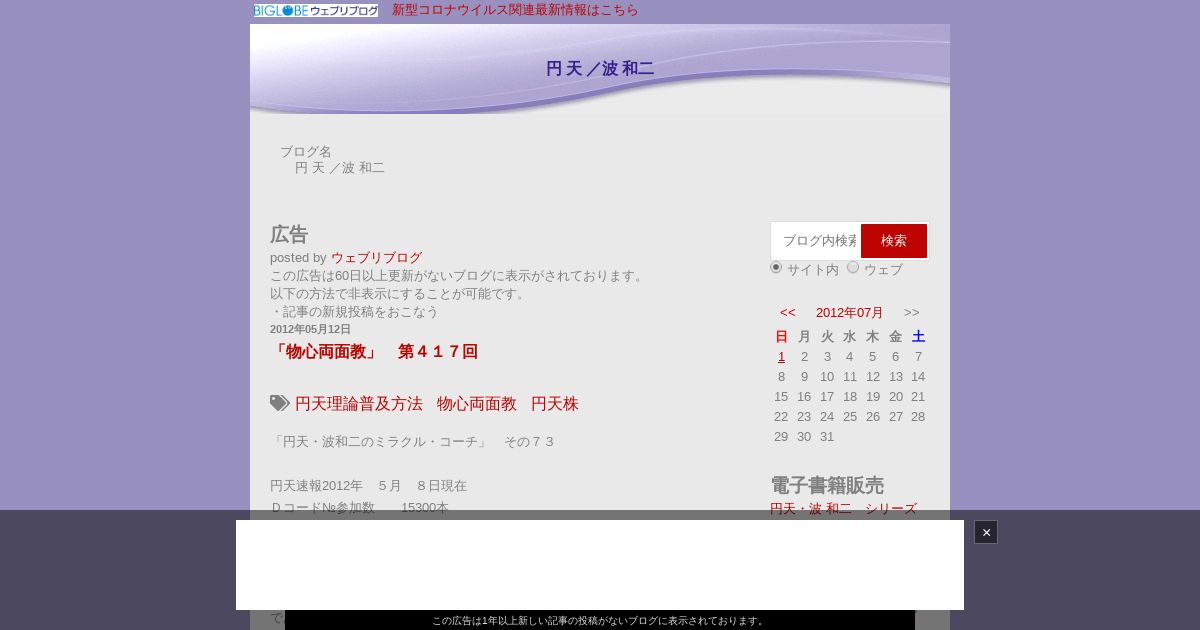Open article 「物心両面教」 第４１７回
1200x630 pixels.
374,352
